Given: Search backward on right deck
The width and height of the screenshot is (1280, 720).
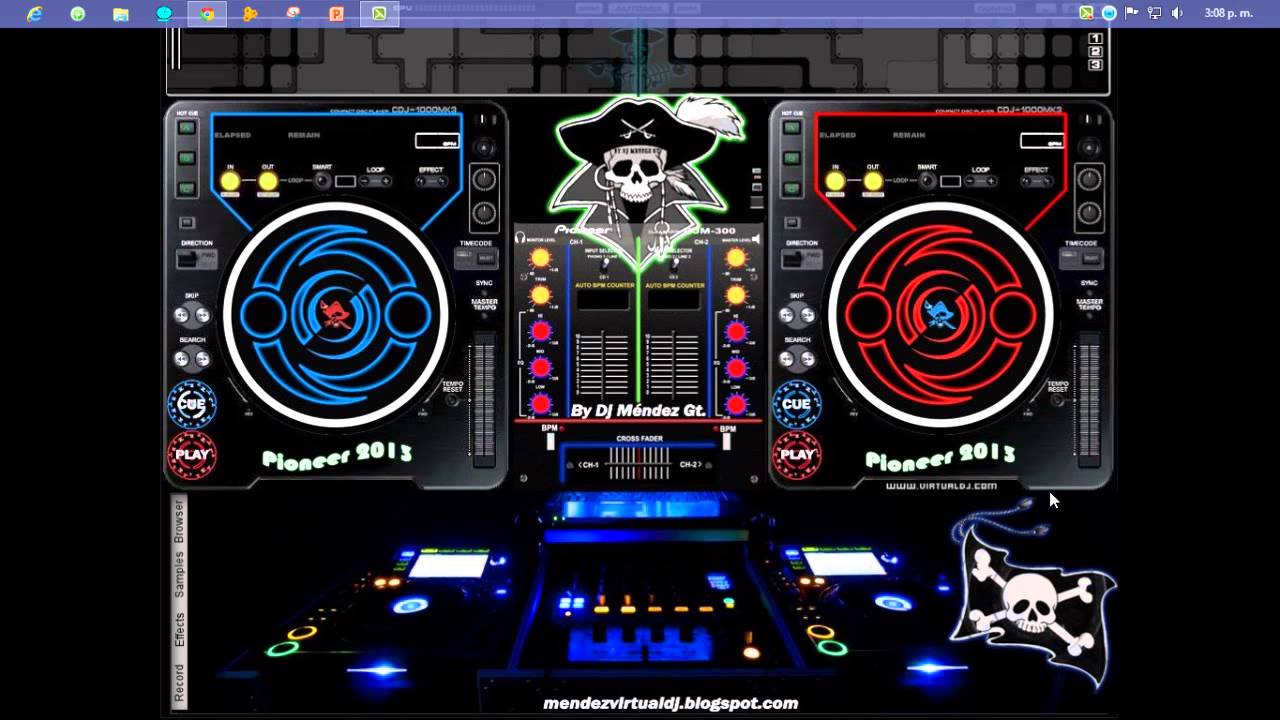Looking at the screenshot, I should pyautogui.click(x=787, y=359).
